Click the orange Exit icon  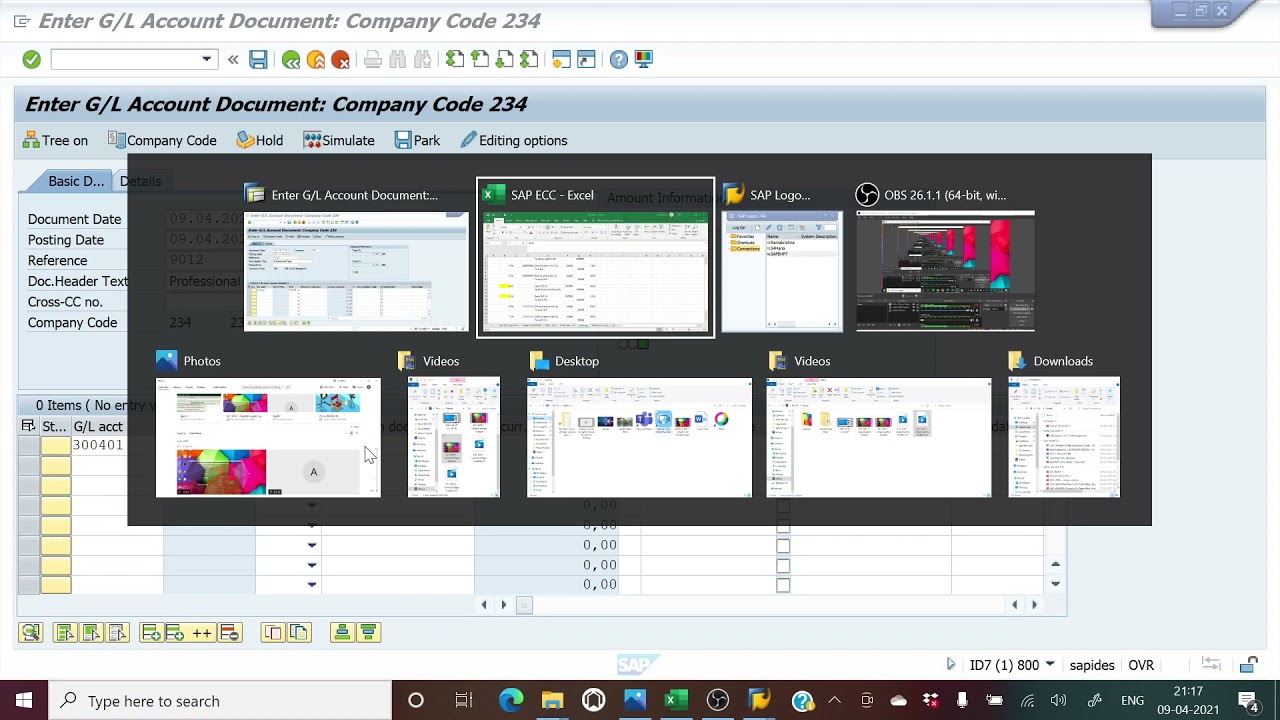pos(316,60)
